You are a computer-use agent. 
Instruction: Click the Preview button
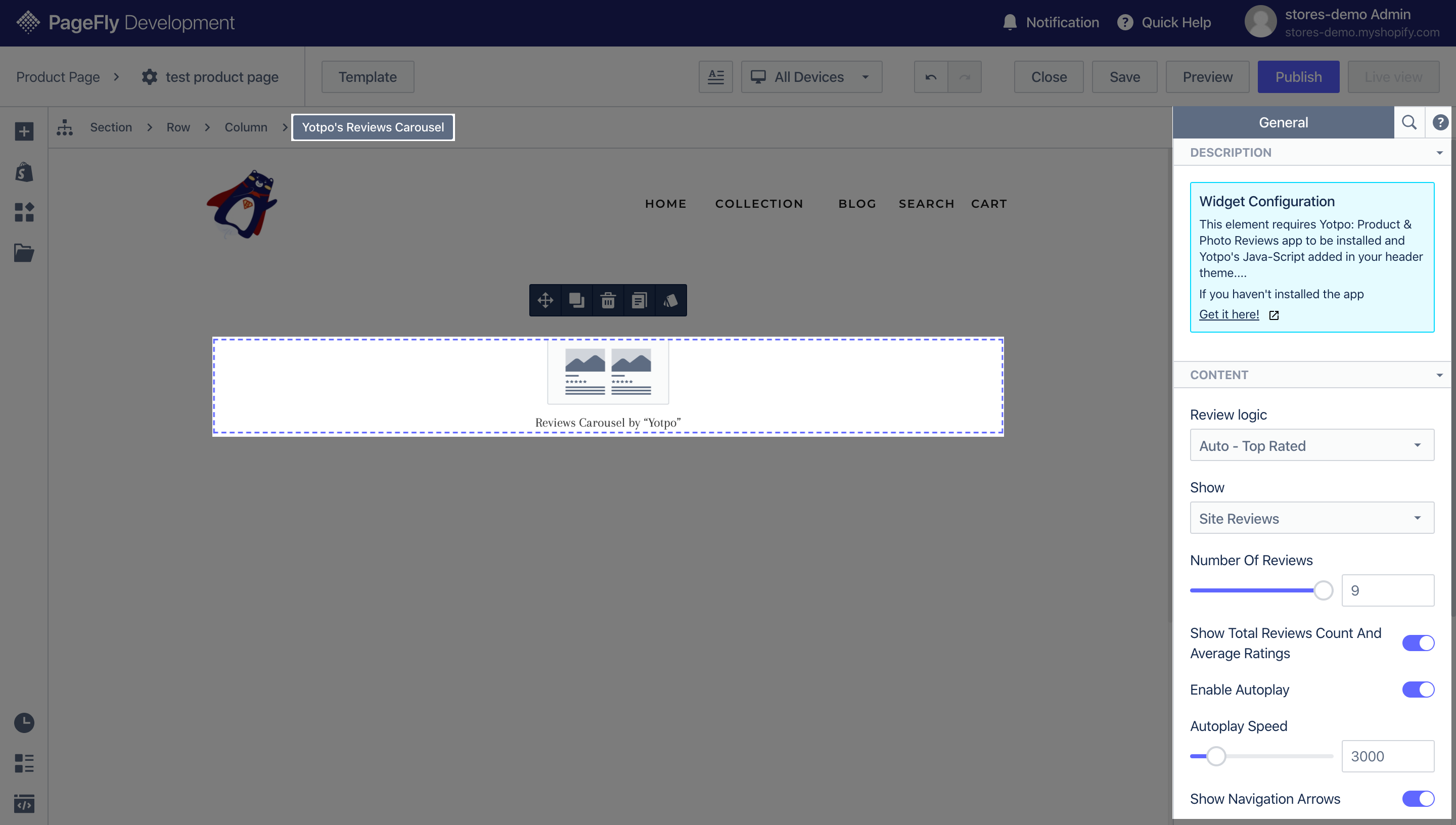[x=1207, y=76]
